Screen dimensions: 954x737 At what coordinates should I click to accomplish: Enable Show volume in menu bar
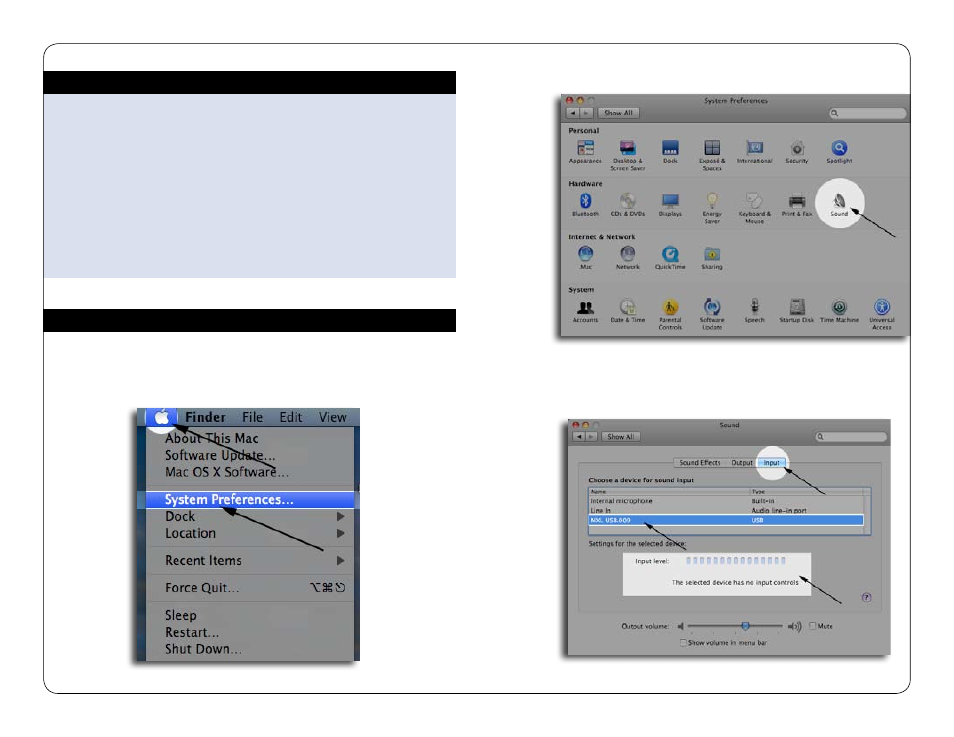pos(683,643)
